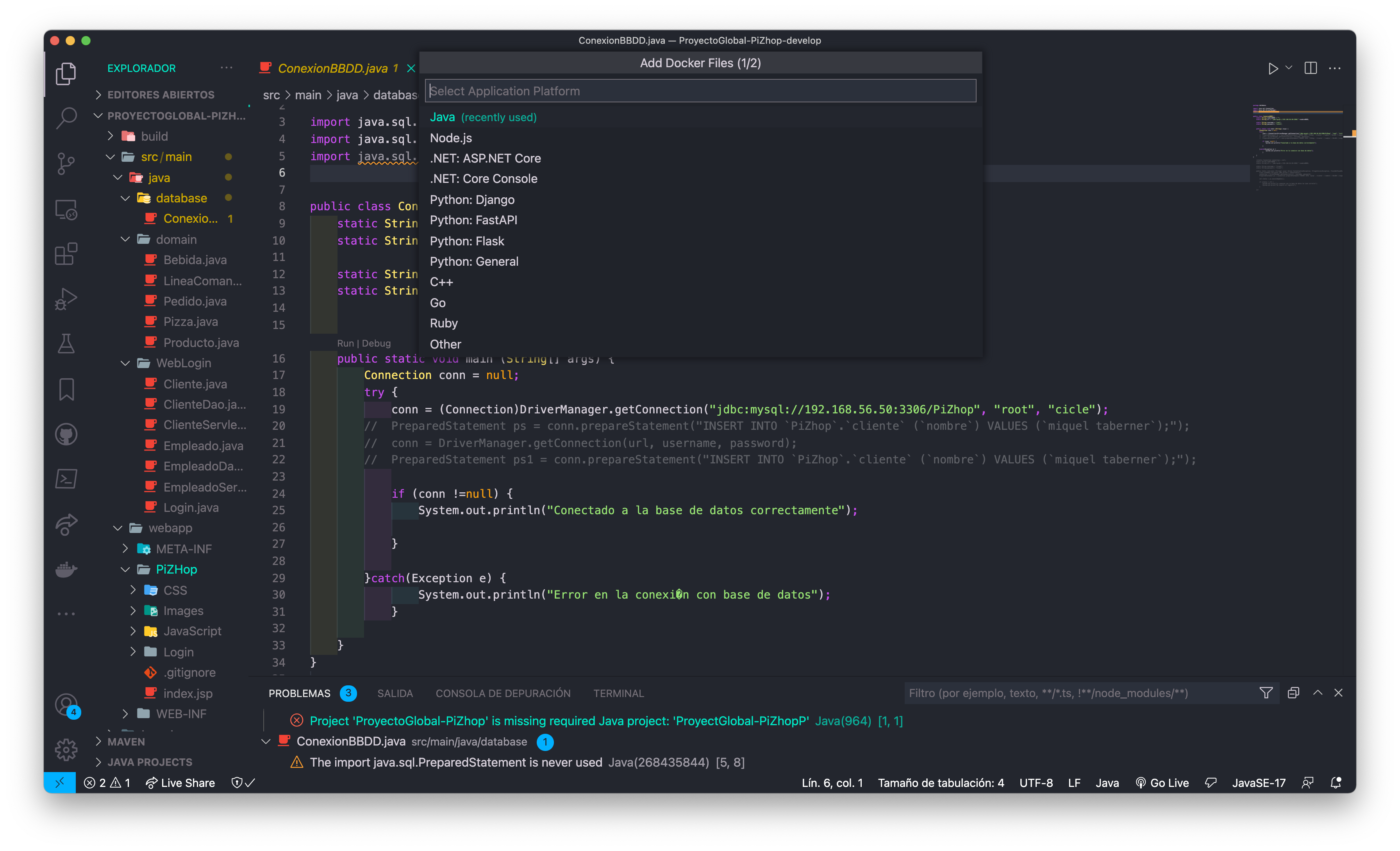Viewport: 1400px width, 851px height.
Task: Open notifications from the status bar bell
Action: (1335, 782)
